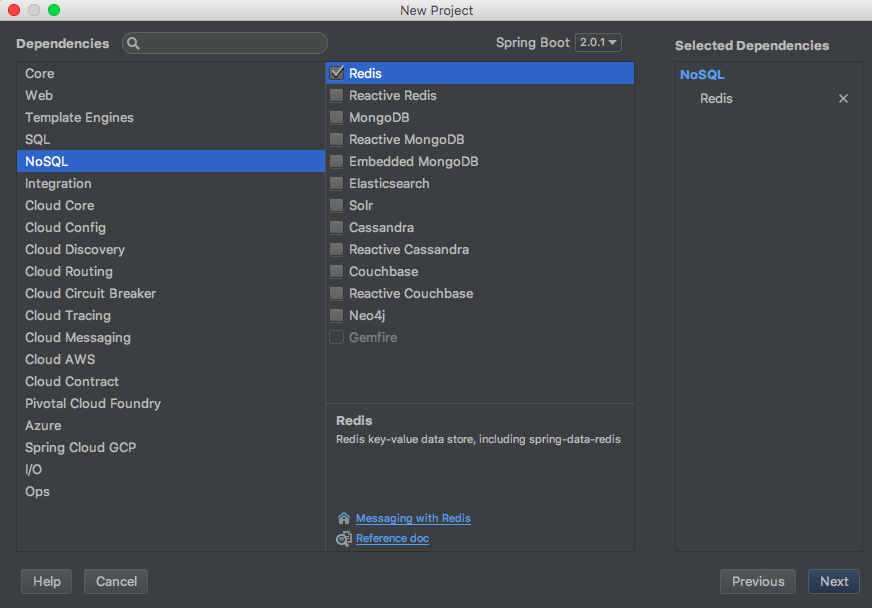Open the Messaging with Redis link

point(413,518)
